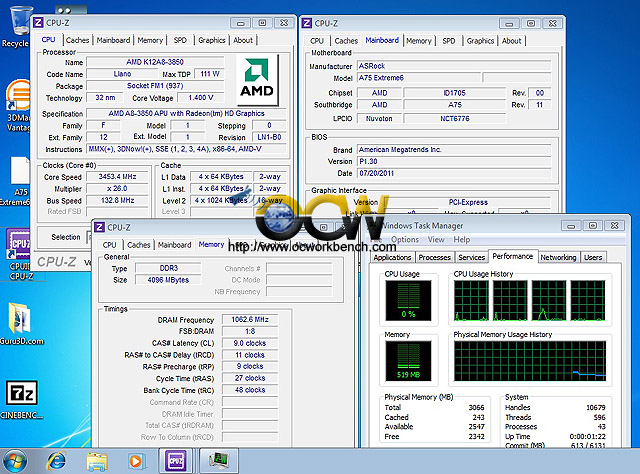
Task: Open Users tab in Task Manager
Action: click(593, 257)
